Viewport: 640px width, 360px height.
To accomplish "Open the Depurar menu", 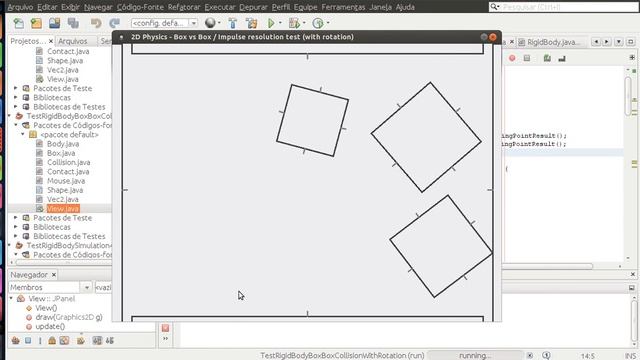I will pos(253,7).
